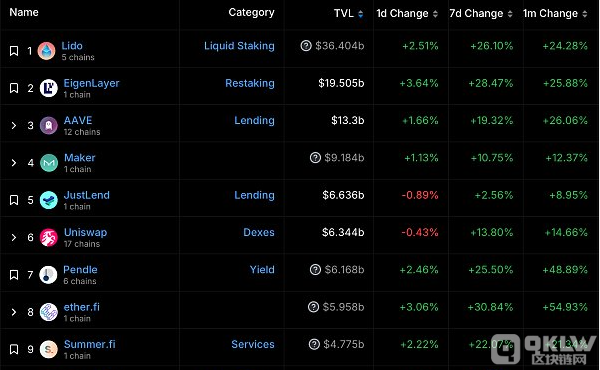
Task: Sort by 7d Change column header
Action: (x=481, y=13)
